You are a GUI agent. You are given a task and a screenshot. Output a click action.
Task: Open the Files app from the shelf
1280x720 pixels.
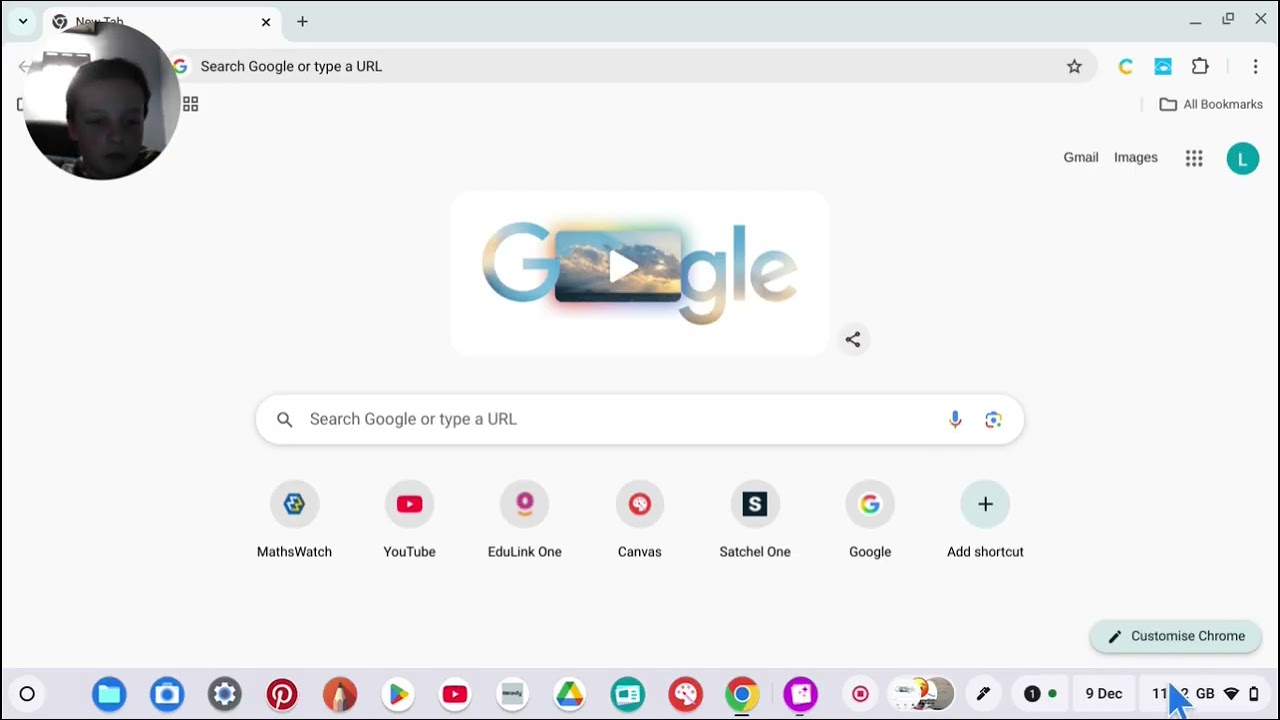coord(109,694)
